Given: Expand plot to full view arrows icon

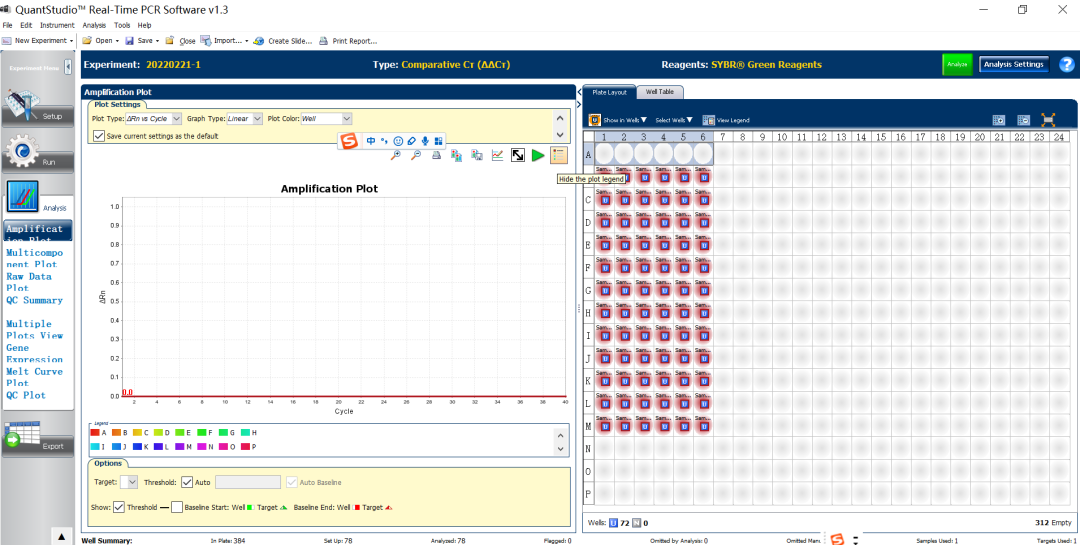Looking at the screenshot, I should [517, 156].
